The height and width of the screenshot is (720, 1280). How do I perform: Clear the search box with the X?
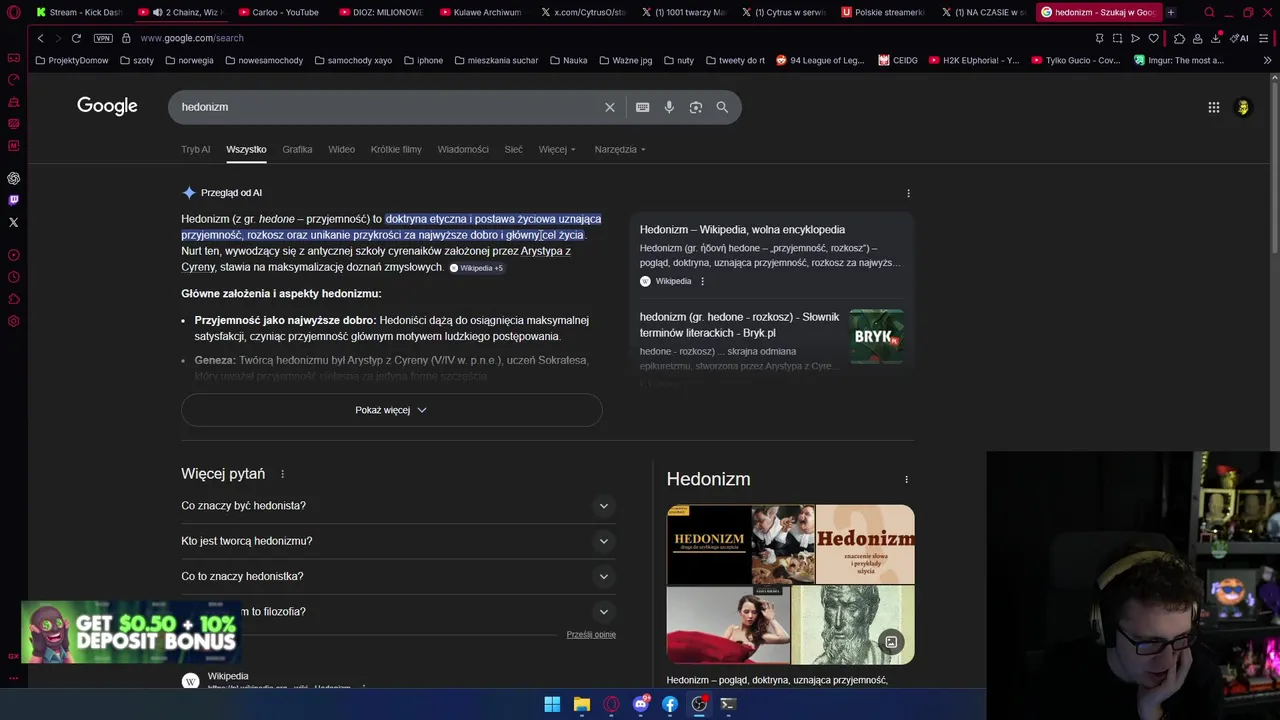click(610, 107)
